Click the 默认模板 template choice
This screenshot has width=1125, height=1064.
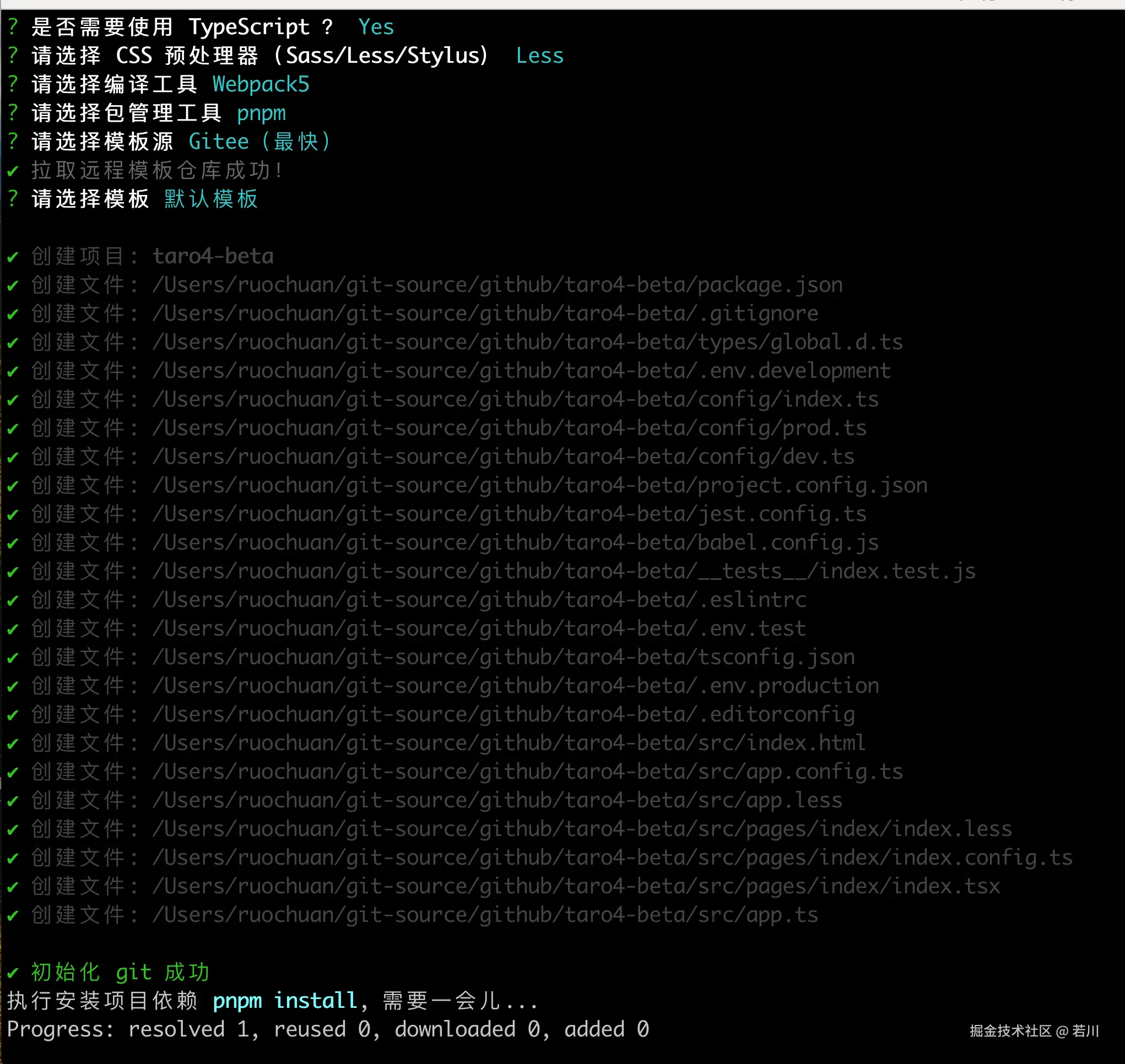pyautogui.click(x=211, y=199)
